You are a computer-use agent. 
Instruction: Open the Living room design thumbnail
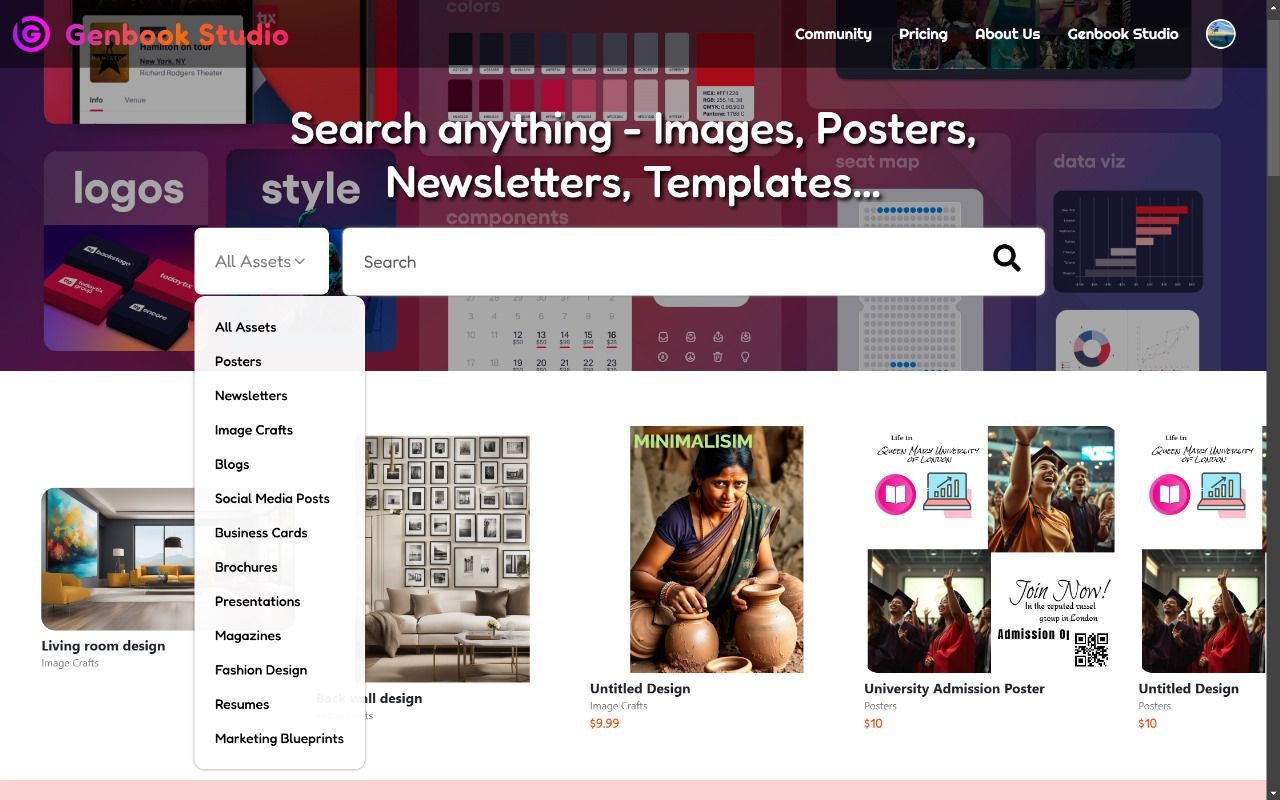point(118,558)
